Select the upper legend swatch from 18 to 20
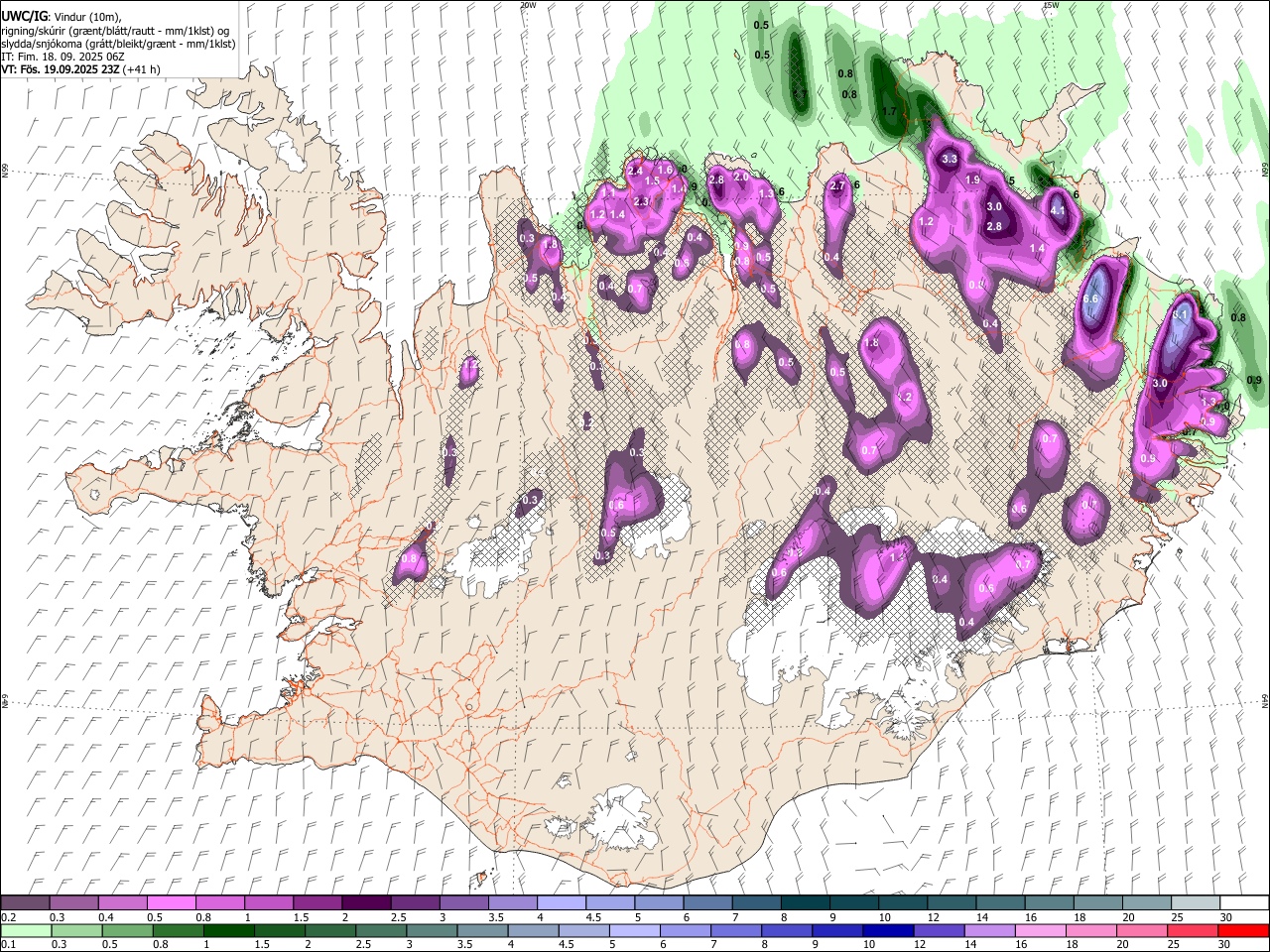Image resolution: width=1270 pixels, height=952 pixels. coord(1098,902)
